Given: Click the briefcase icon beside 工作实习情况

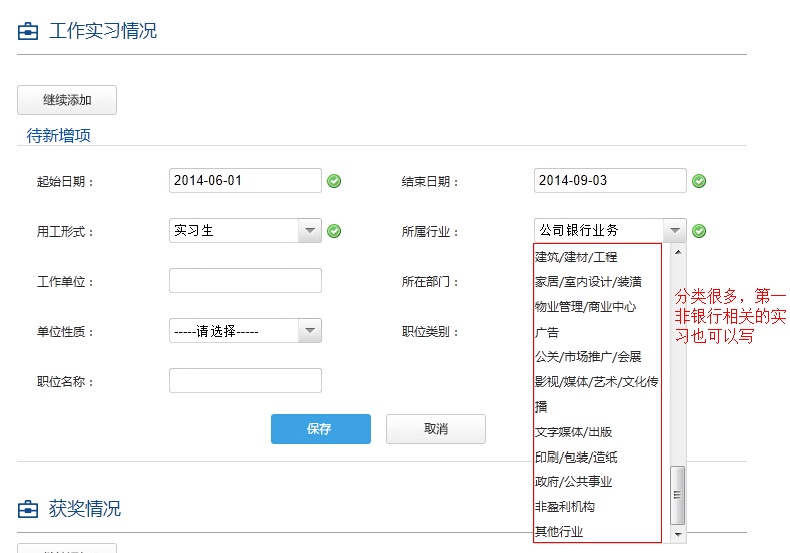Looking at the screenshot, I should (x=28, y=31).
